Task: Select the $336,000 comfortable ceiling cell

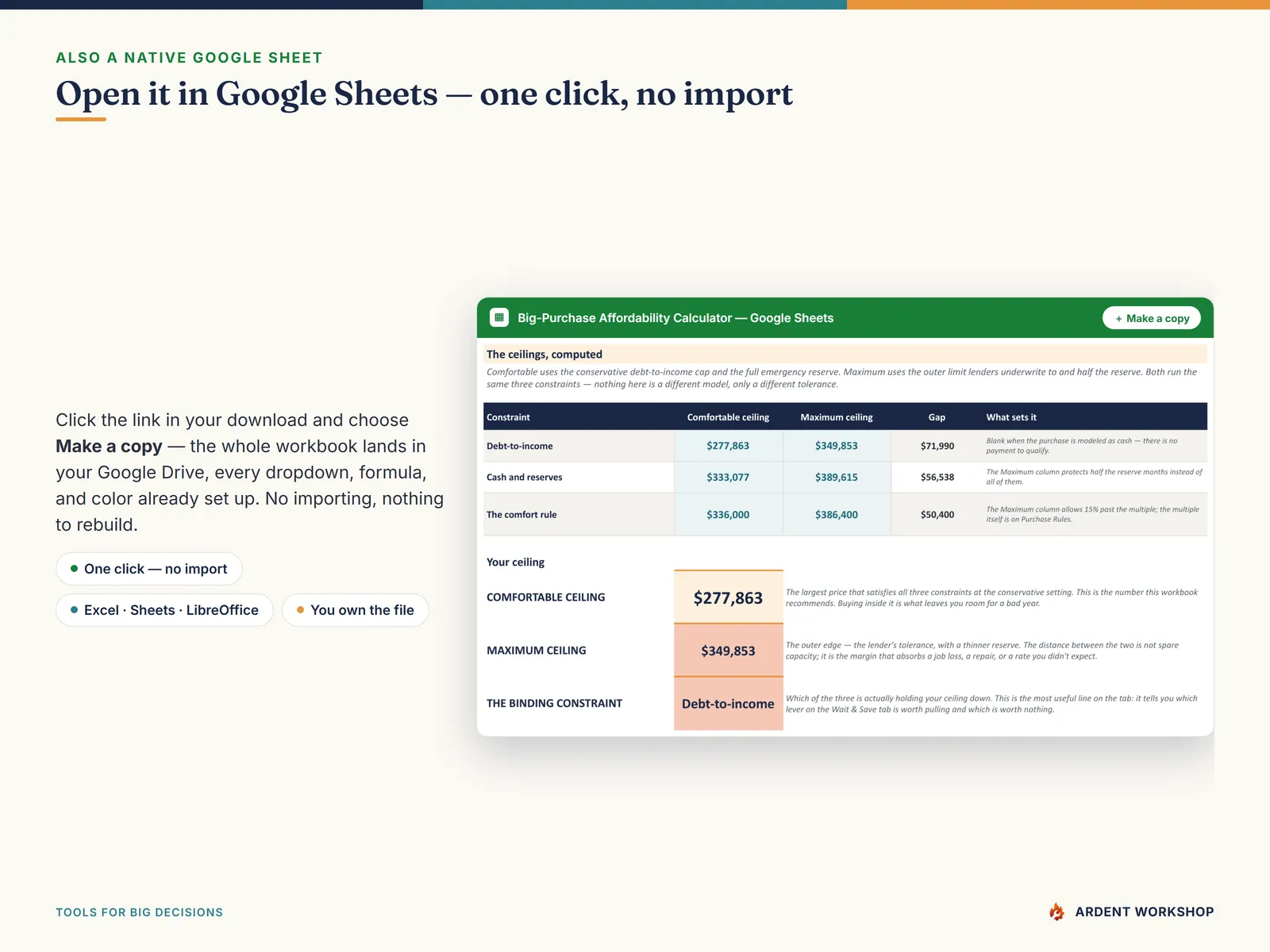Action: [x=728, y=514]
